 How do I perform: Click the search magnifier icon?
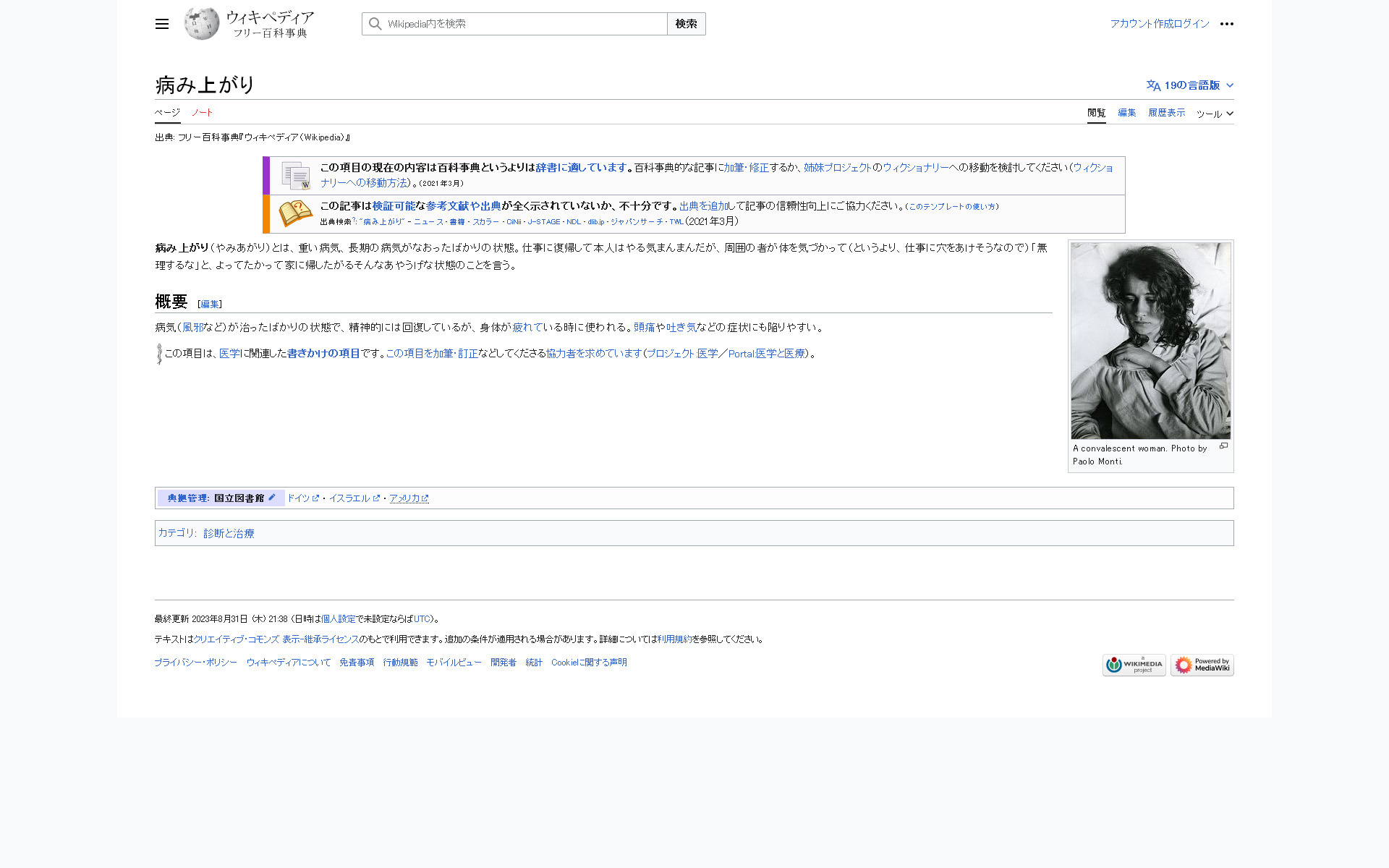tap(375, 24)
